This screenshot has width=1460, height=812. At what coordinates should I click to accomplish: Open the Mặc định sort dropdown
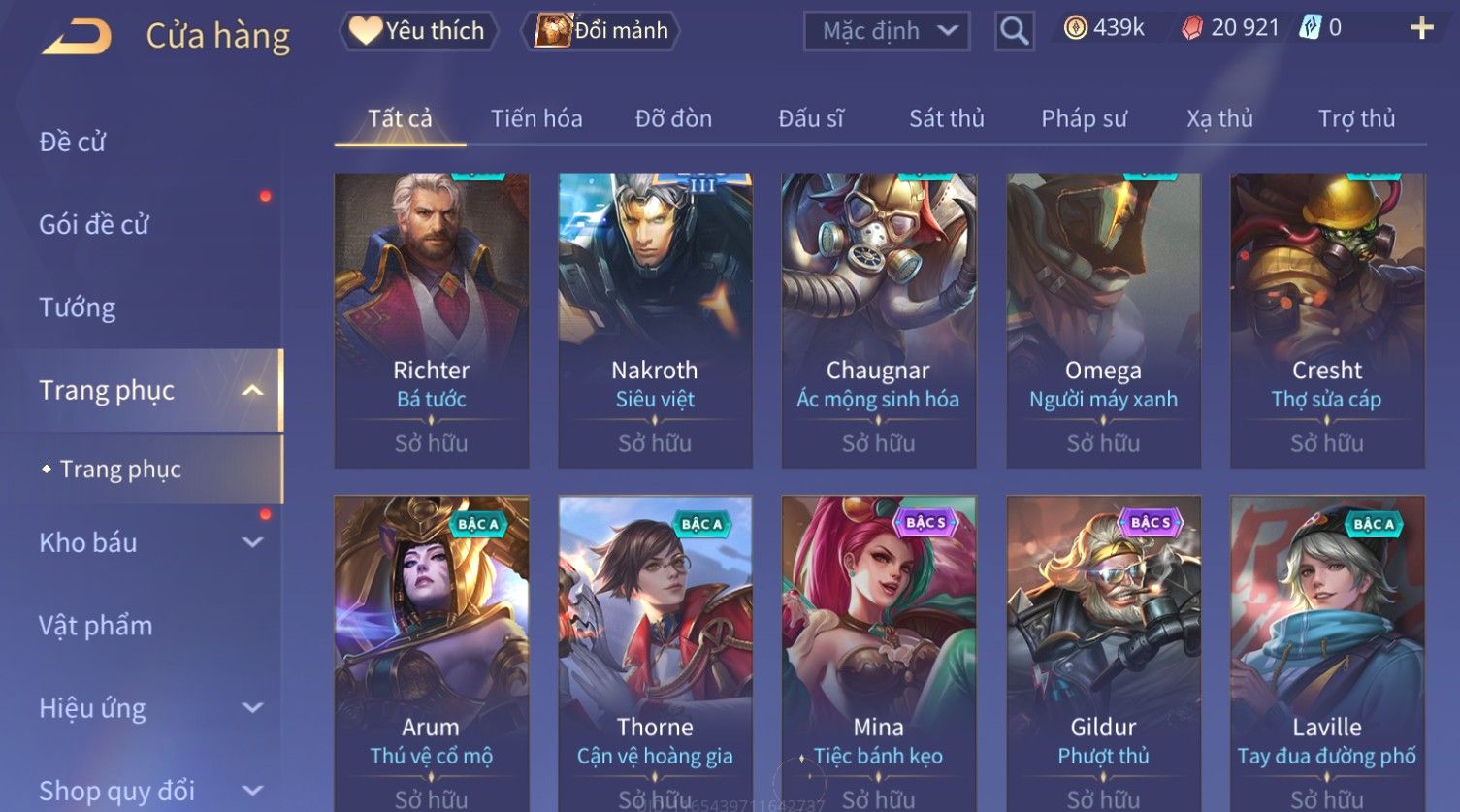tap(887, 31)
